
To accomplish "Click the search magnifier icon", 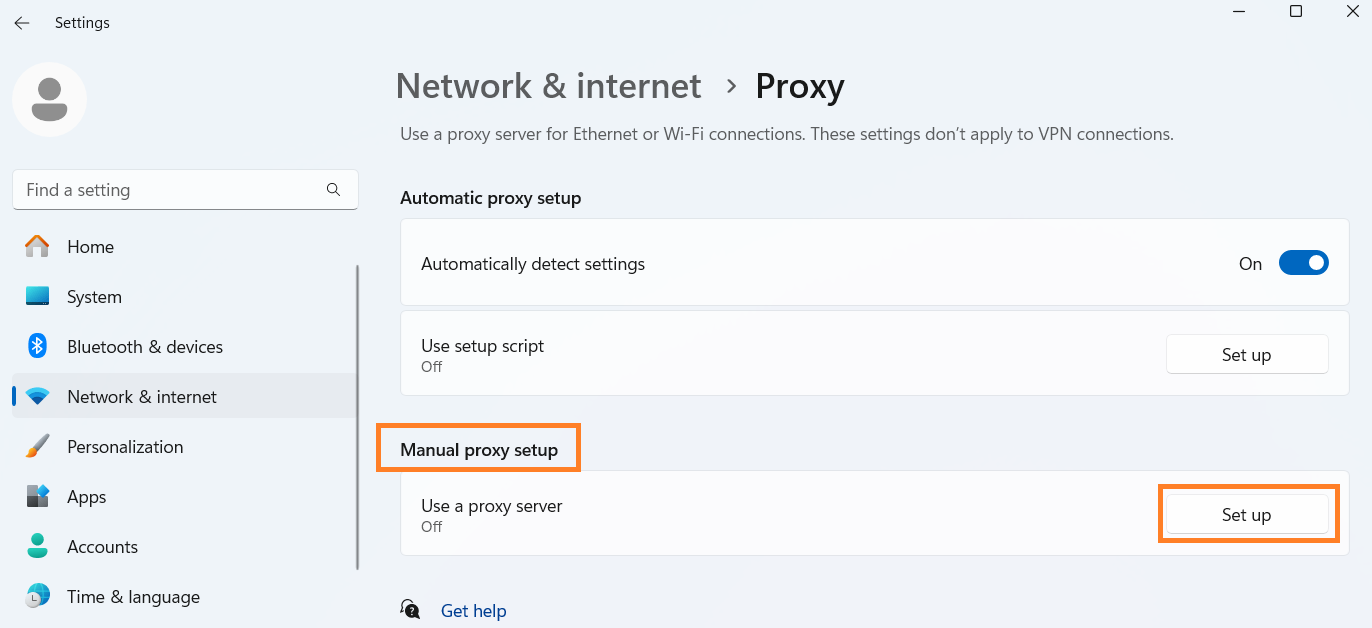I will (x=333, y=190).
